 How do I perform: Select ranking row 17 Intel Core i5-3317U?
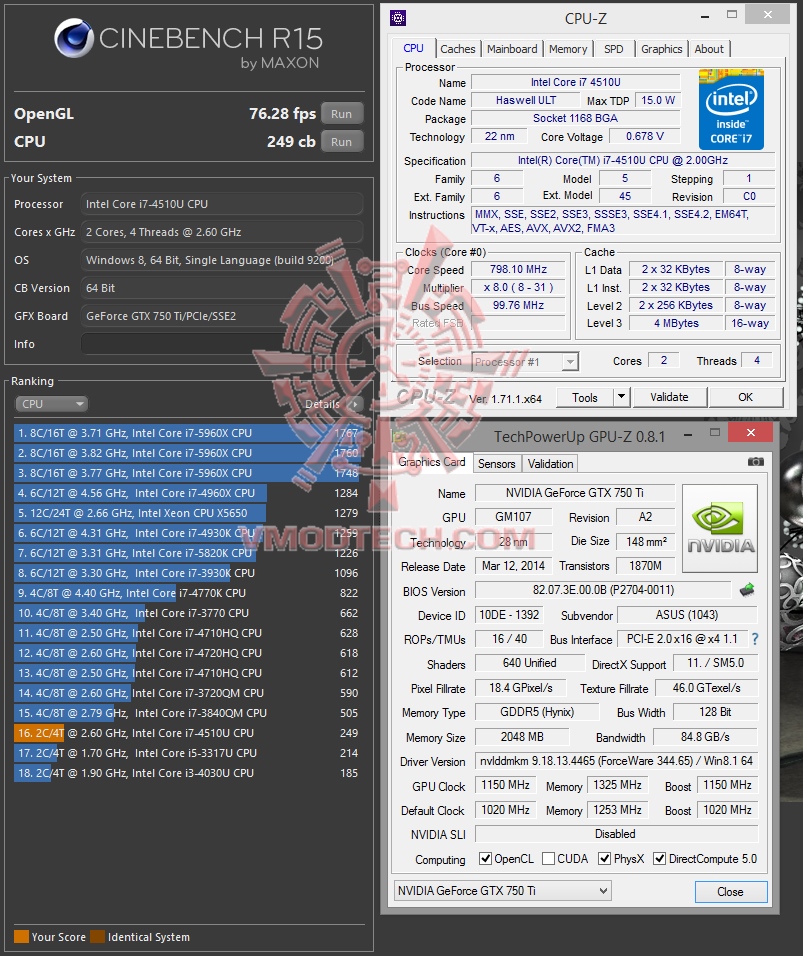(187, 753)
